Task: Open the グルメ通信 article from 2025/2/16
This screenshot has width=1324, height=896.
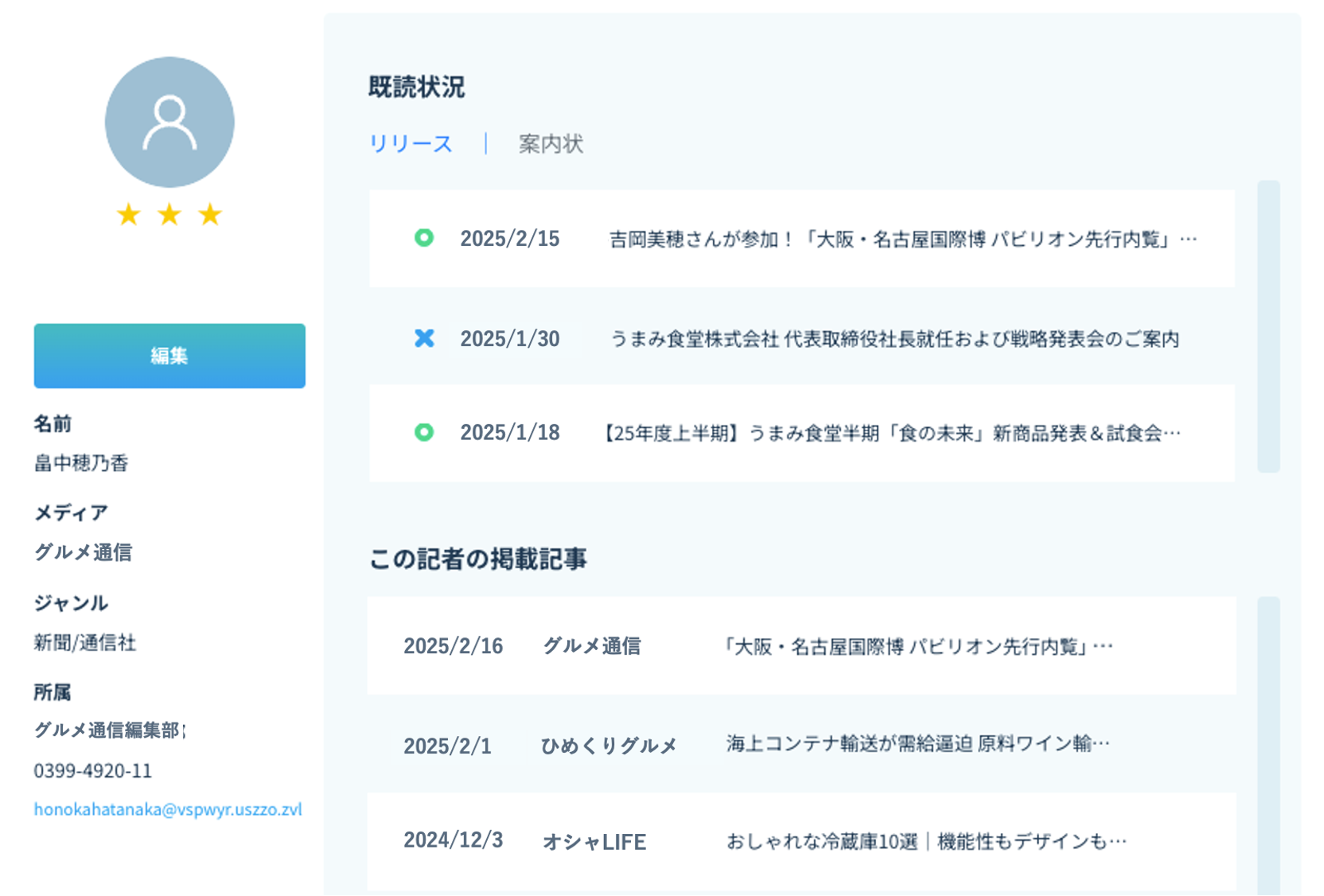Action: 918,646
